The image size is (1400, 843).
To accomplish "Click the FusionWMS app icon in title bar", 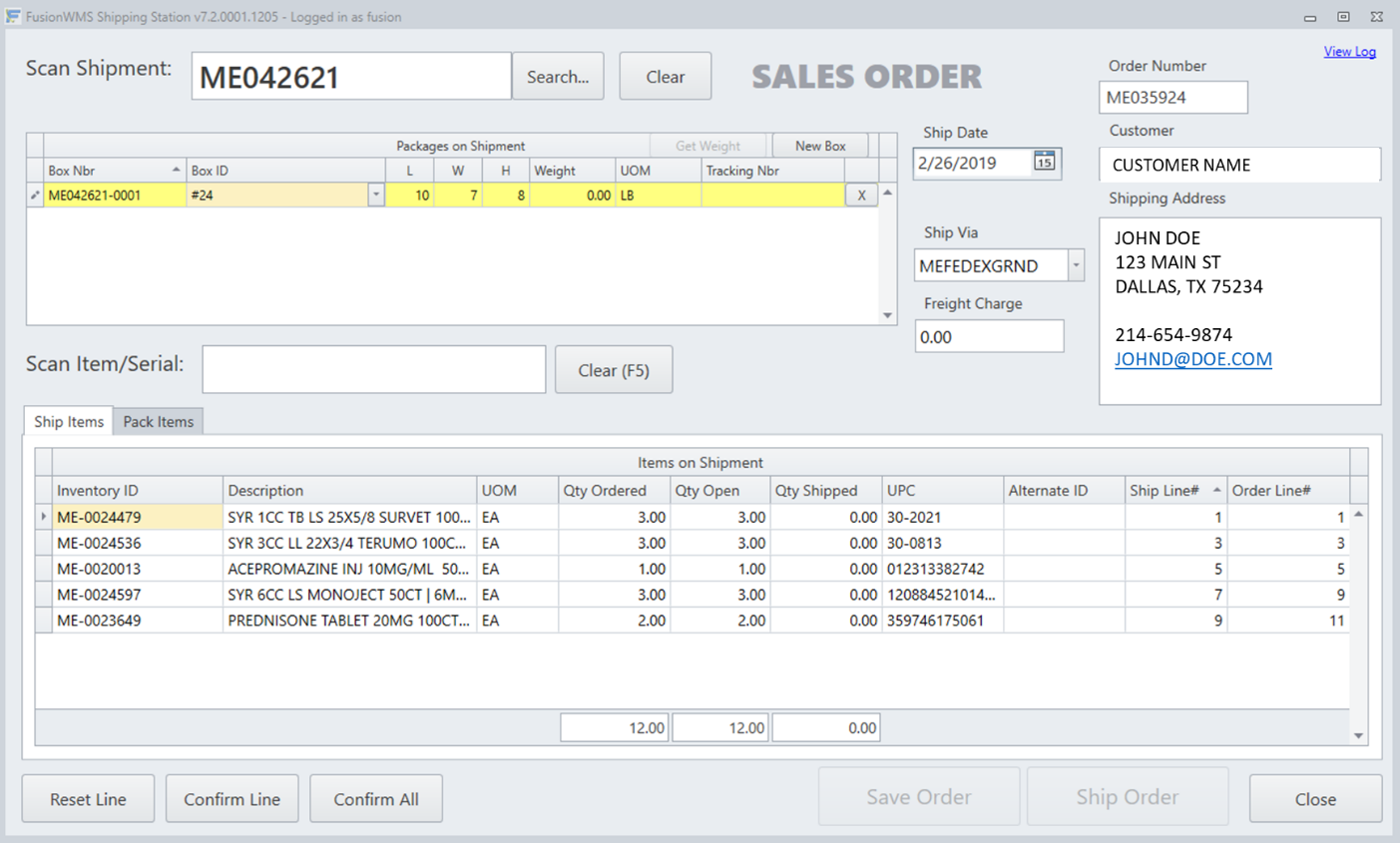I will (x=13, y=16).
